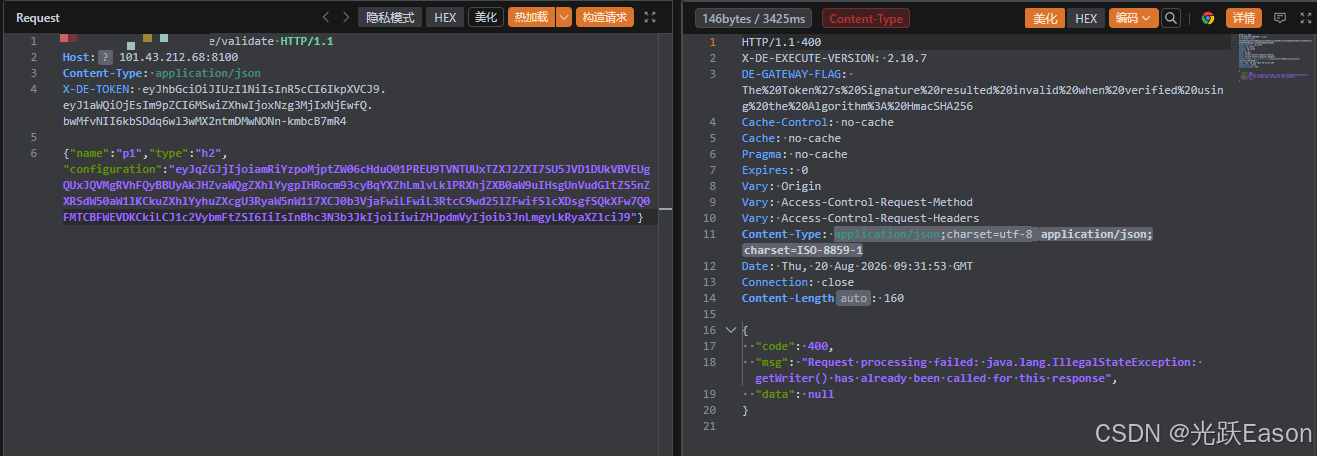This screenshot has height=456, width=1317.
Task: Open the 热加载 dropdown arrow
Action: (x=564, y=18)
